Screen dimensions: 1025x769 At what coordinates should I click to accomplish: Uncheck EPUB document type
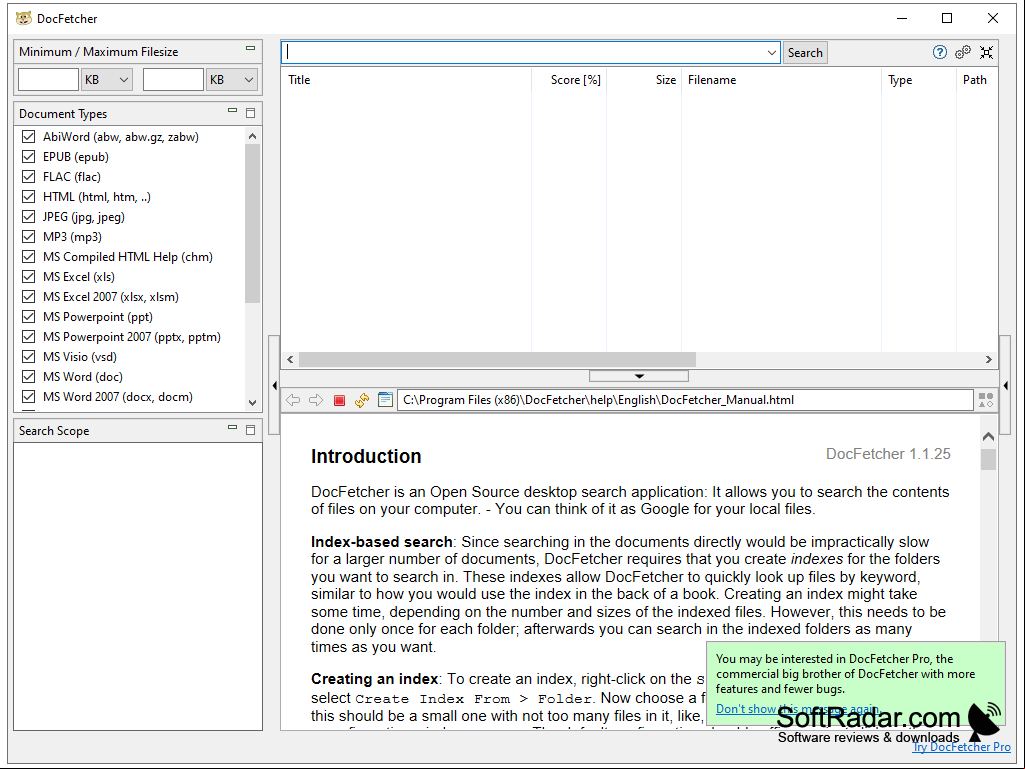(28, 157)
